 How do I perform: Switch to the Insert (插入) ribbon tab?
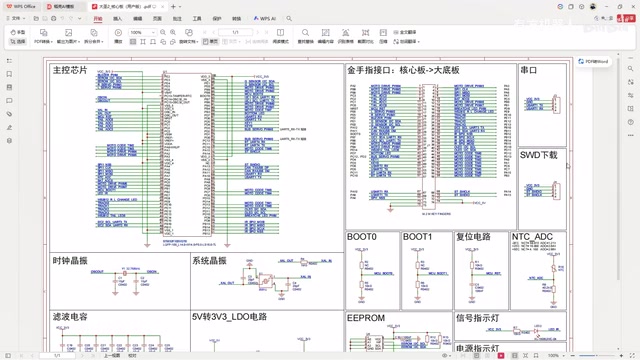[x=118, y=19]
